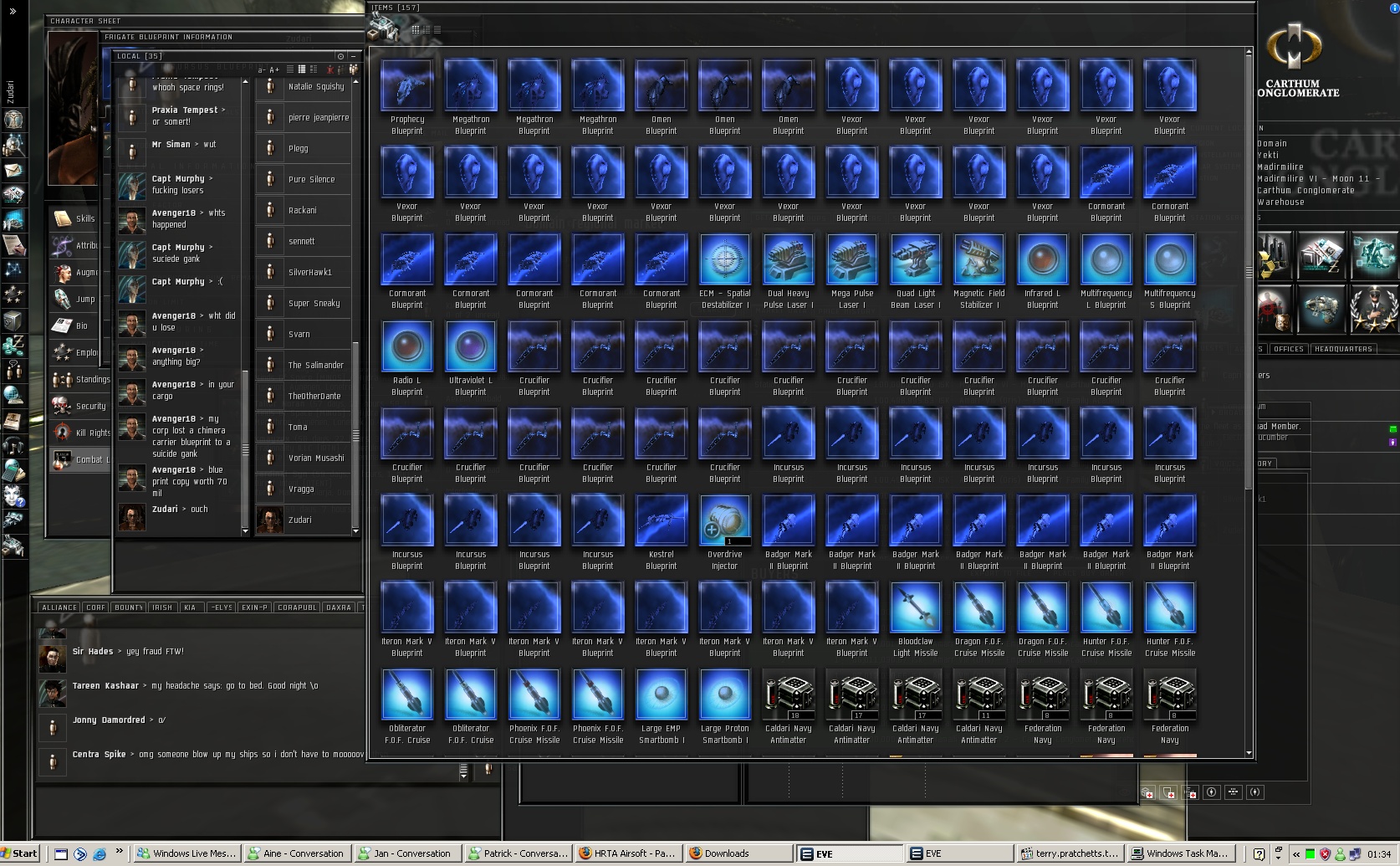Expand the collapsed panel chevron at top-left
The height and width of the screenshot is (866, 1400).
13,11
